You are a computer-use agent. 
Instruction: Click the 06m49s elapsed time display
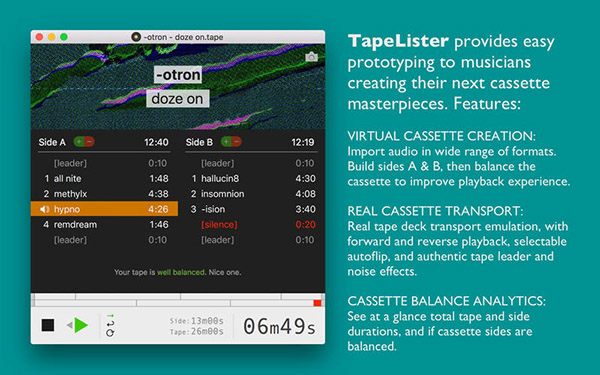[x=279, y=327]
